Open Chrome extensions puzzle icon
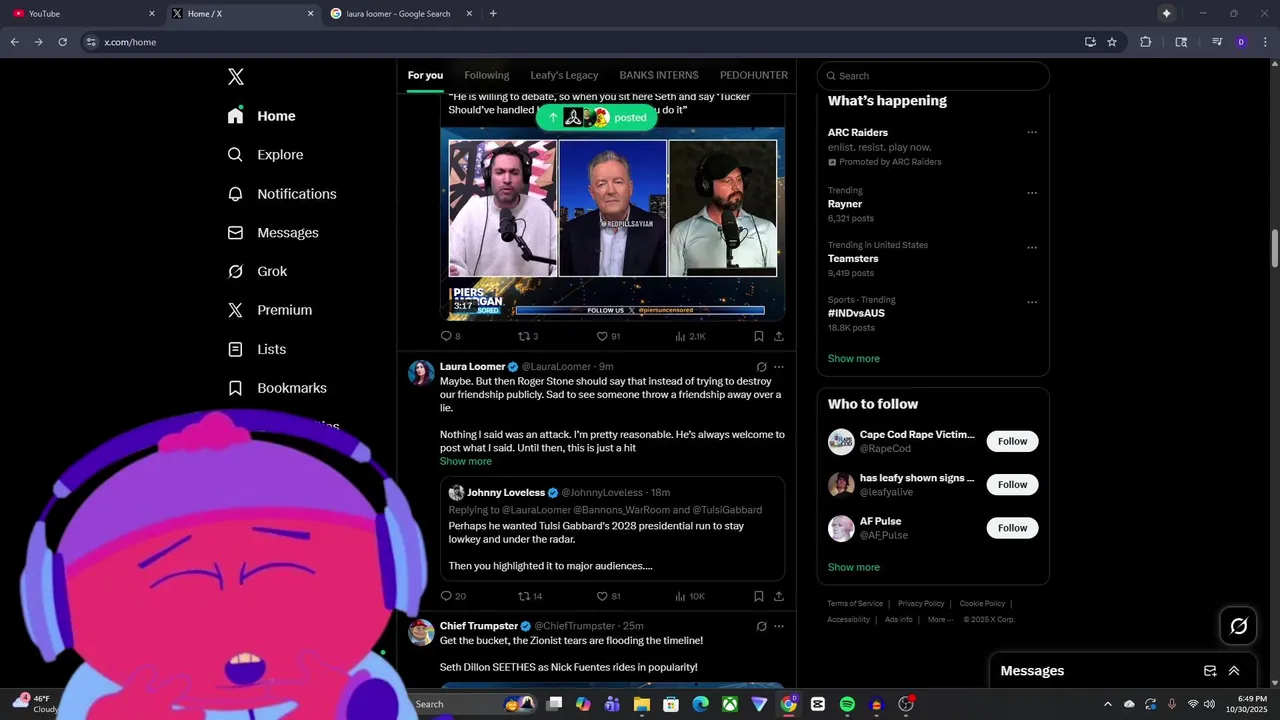This screenshot has height=720, width=1280. [1146, 42]
